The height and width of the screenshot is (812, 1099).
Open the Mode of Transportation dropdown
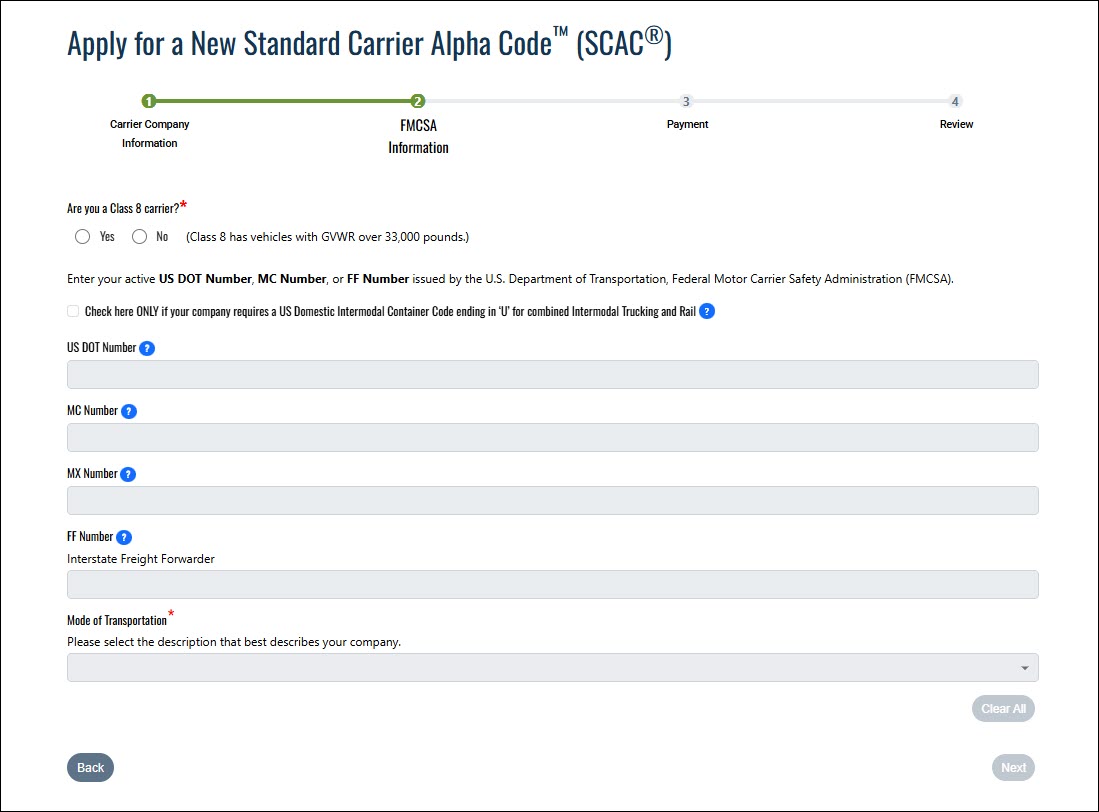pos(540,668)
